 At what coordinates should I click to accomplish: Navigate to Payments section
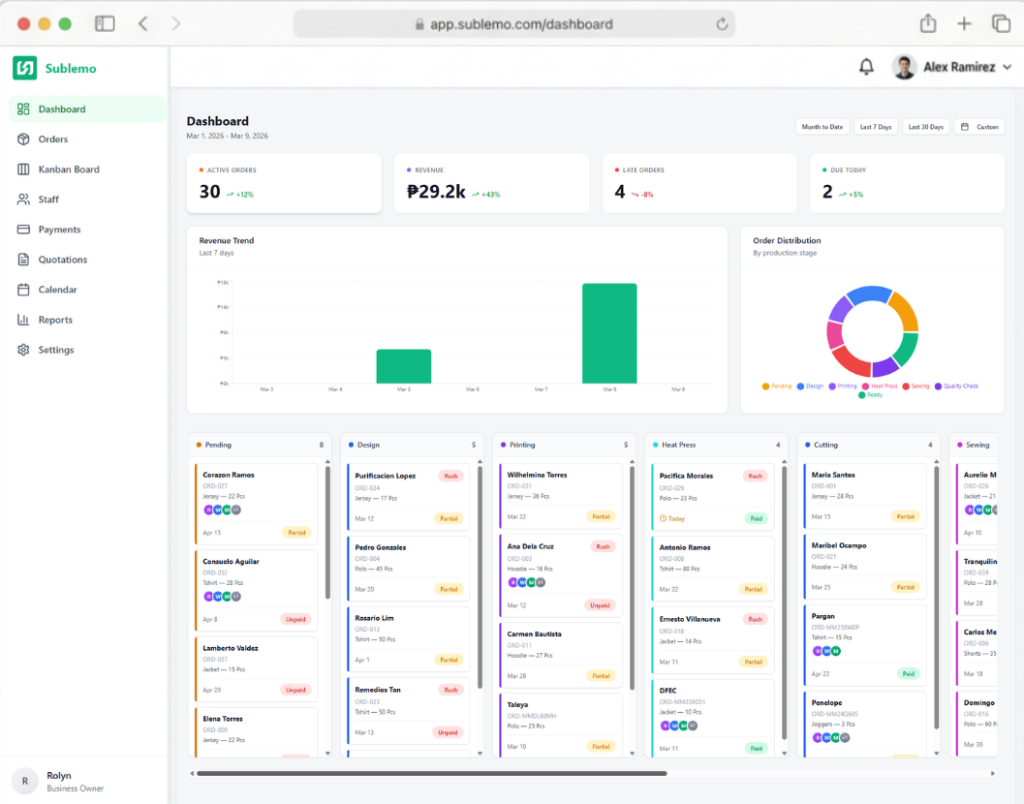(x=88, y=229)
